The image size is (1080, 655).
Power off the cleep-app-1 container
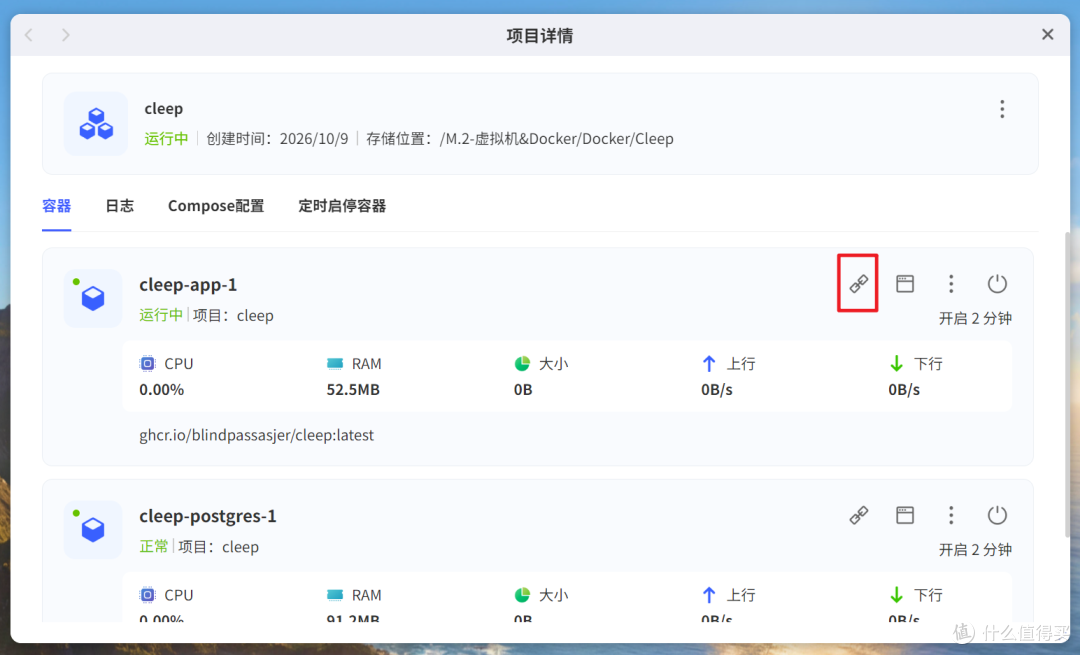[x=997, y=284]
